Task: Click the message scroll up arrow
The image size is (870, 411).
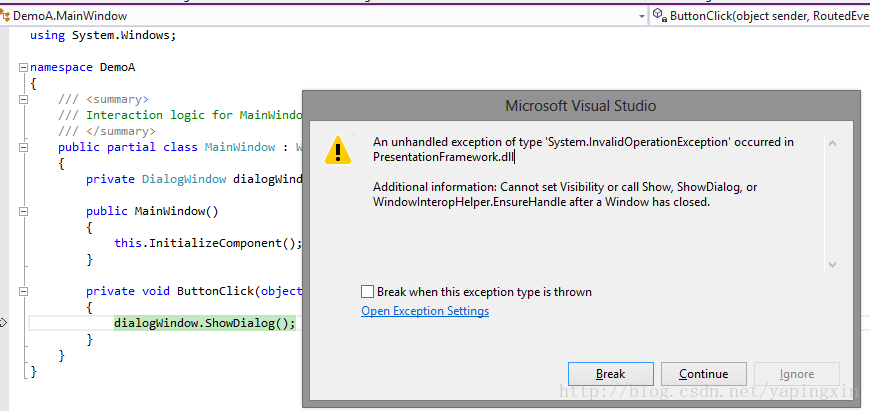Action: pyautogui.click(x=832, y=143)
